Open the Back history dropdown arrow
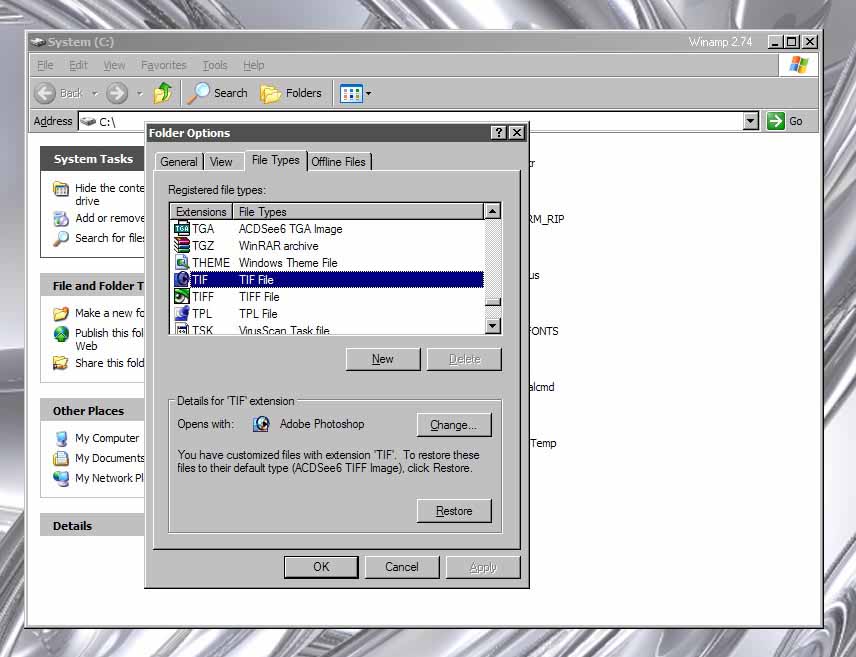 click(x=95, y=93)
